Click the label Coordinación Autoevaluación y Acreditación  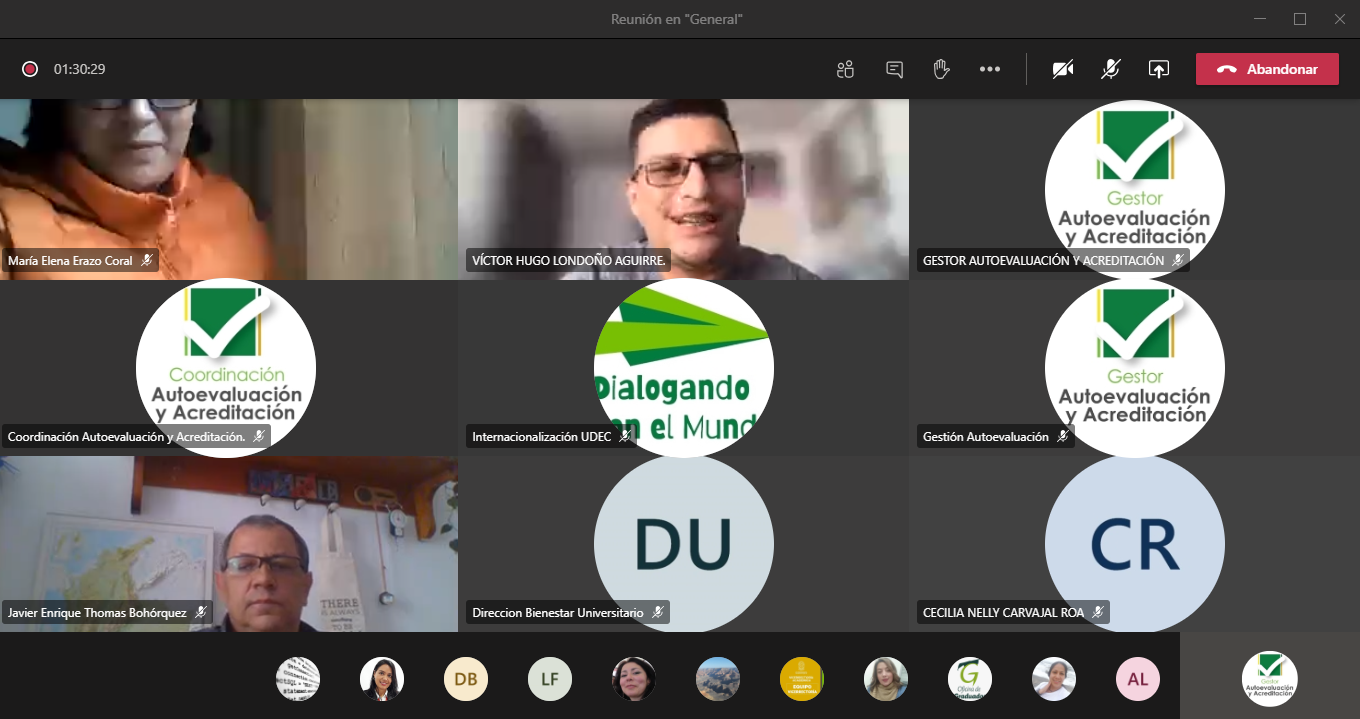pos(126,437)
